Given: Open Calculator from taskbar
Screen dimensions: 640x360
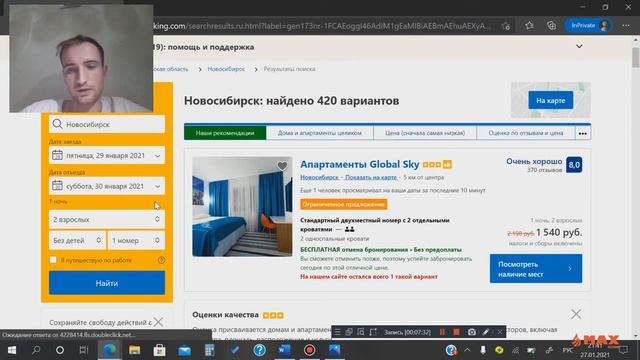Looking at the screenshot, I should pyautogui.click(x=209, y=350).
